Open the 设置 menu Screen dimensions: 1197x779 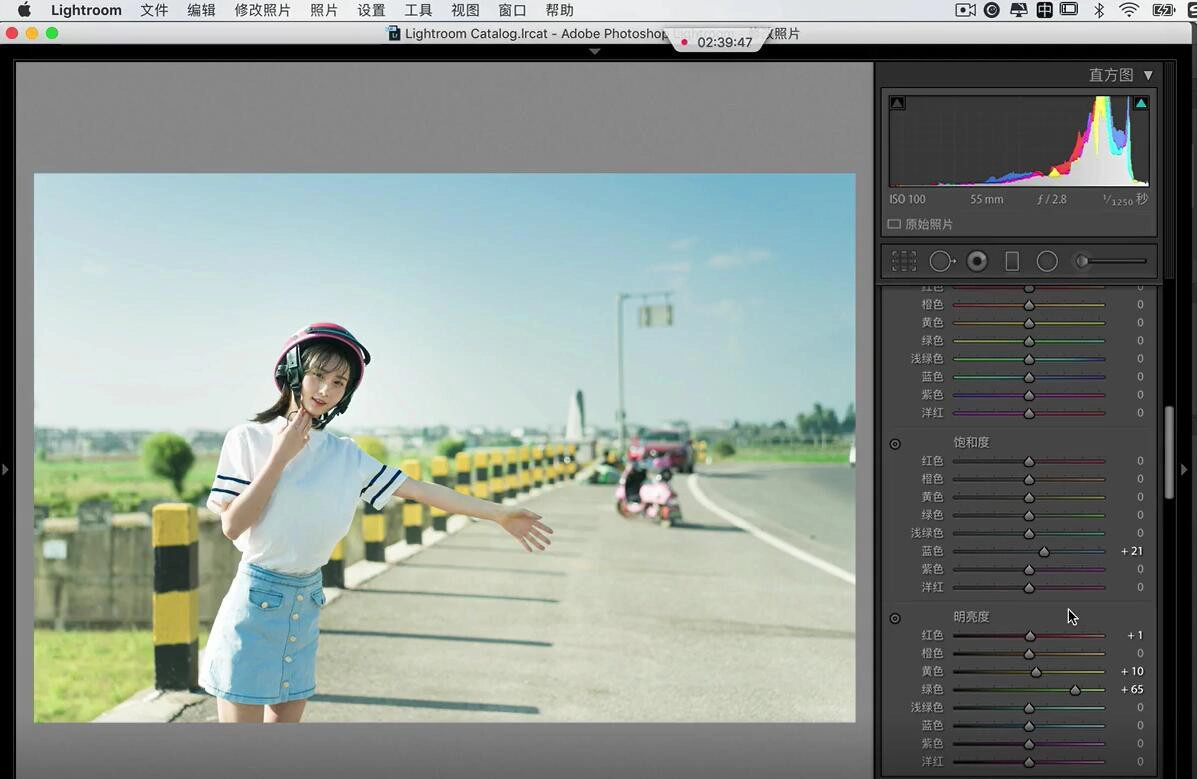pyautogui.click(x=372, y=10)
